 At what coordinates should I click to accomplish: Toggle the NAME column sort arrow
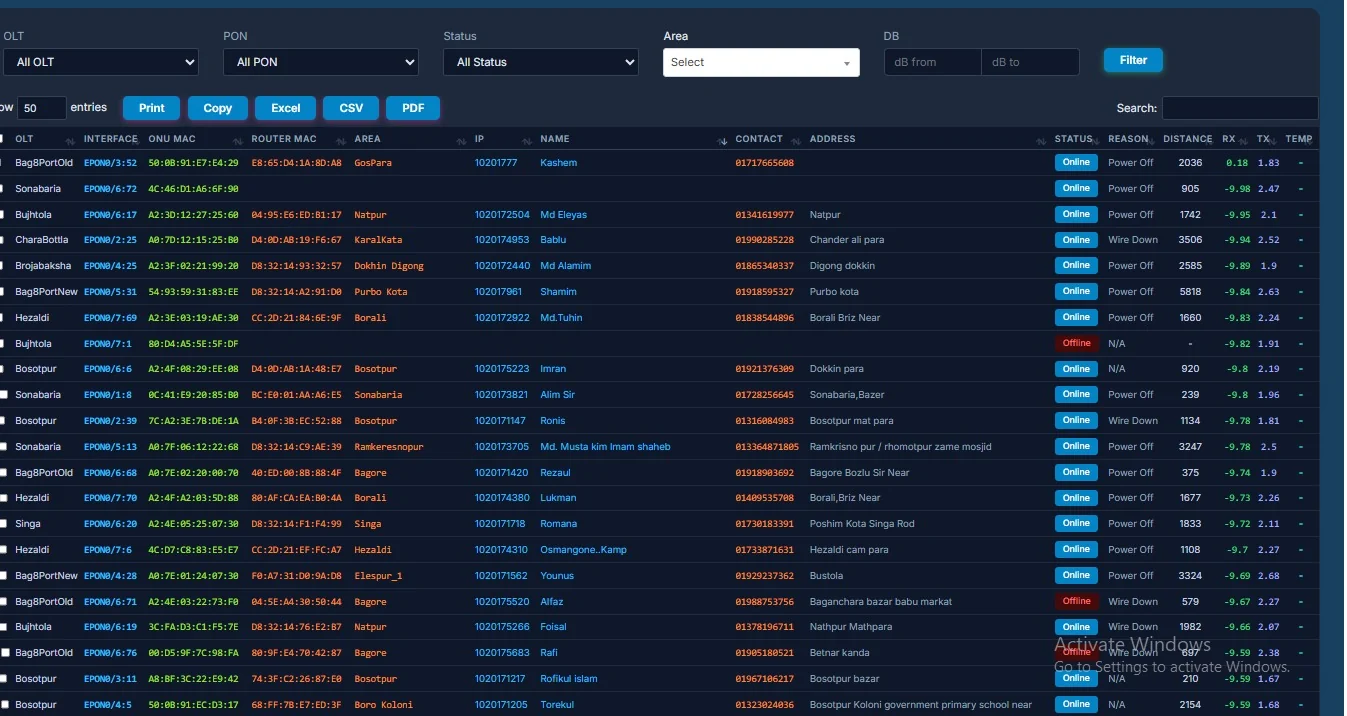[723, 140]
